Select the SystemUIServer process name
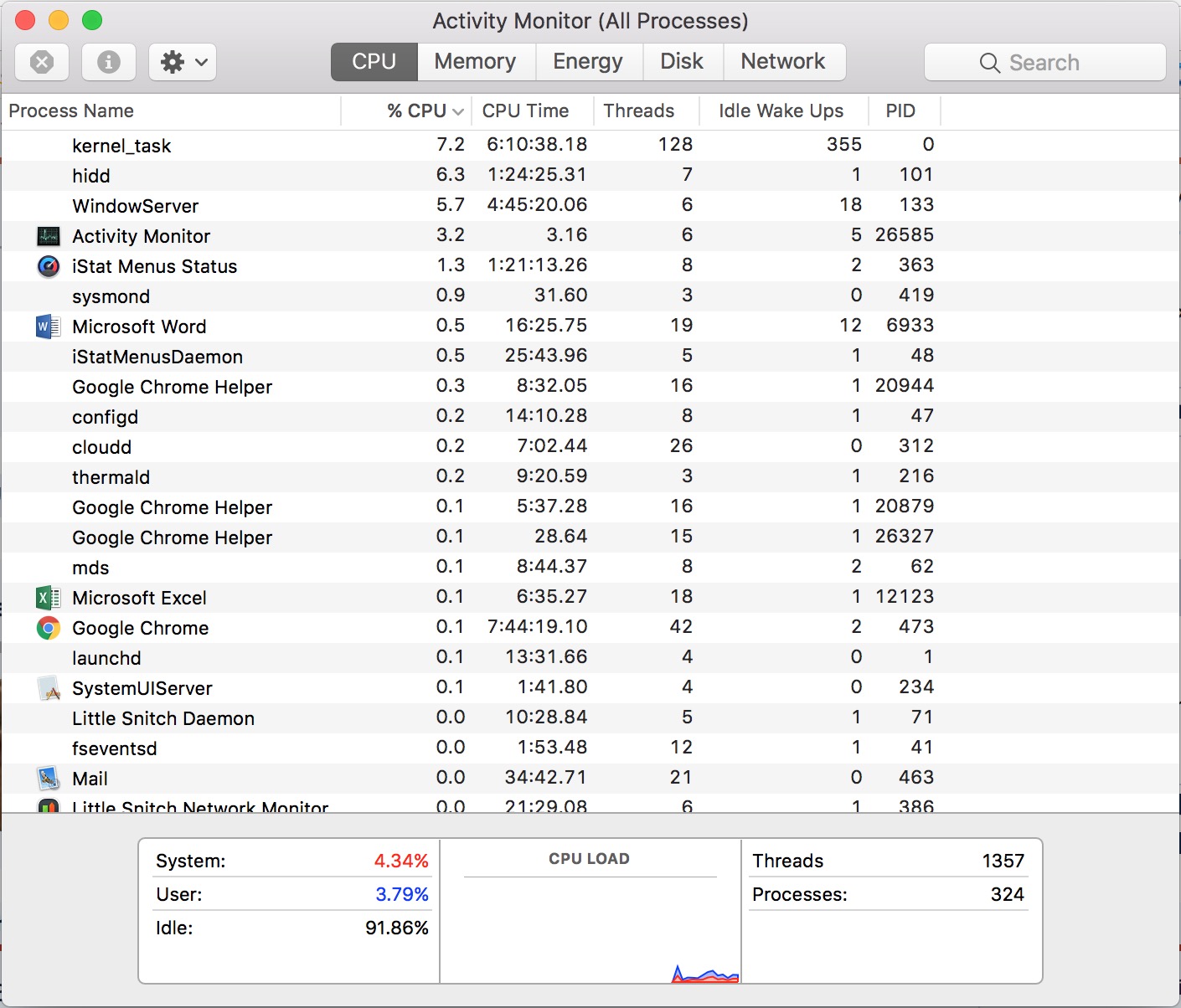Screen dimensions: 1181x1008 click(142, 688)
